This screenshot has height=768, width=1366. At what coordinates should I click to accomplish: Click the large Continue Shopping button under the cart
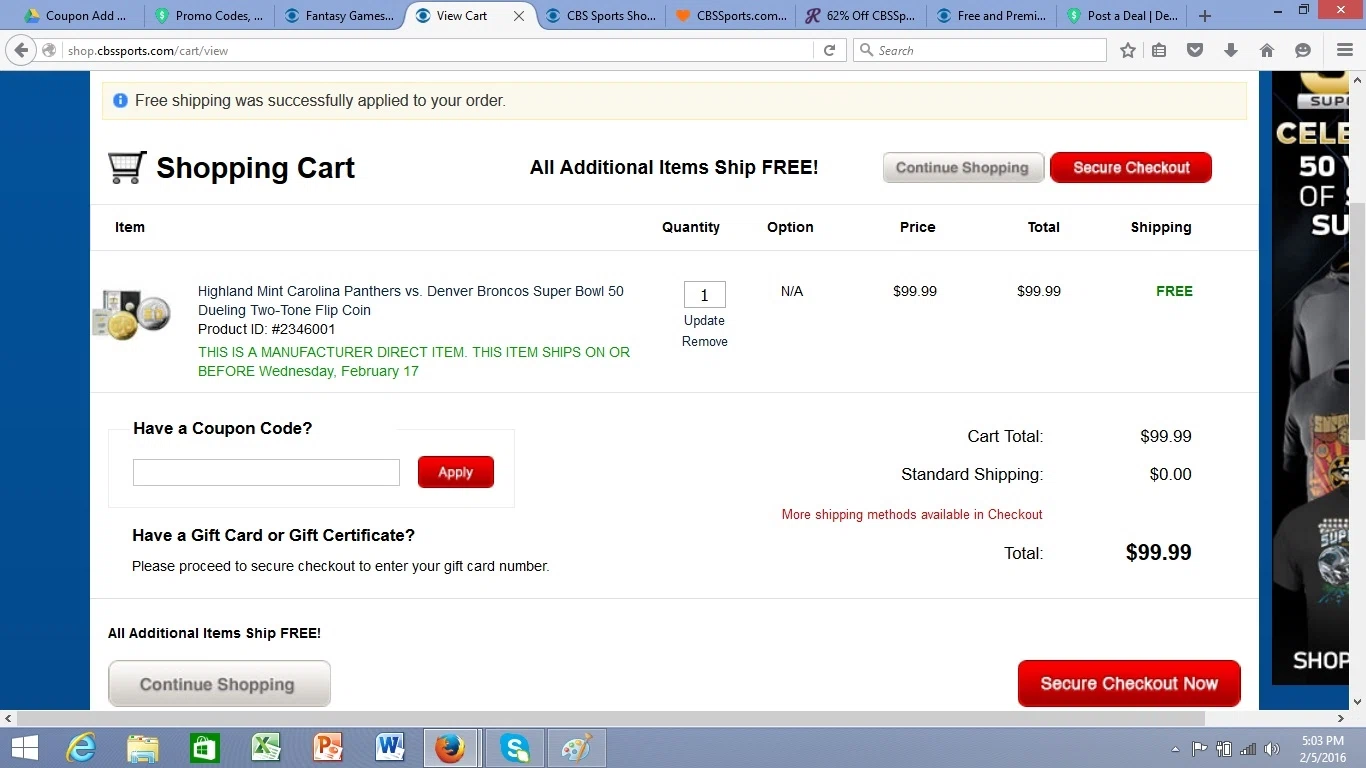coord(219,684)
